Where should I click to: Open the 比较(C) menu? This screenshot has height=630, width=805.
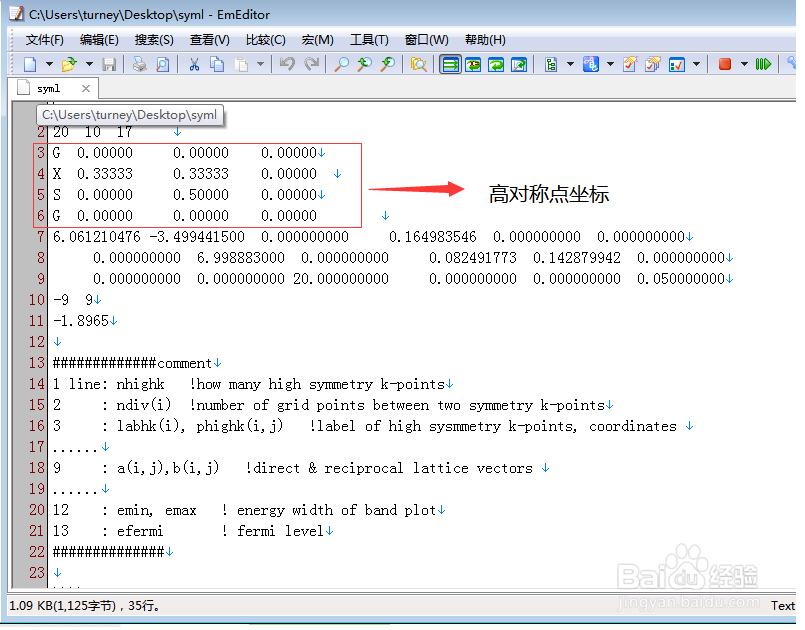tap(265, 40)
